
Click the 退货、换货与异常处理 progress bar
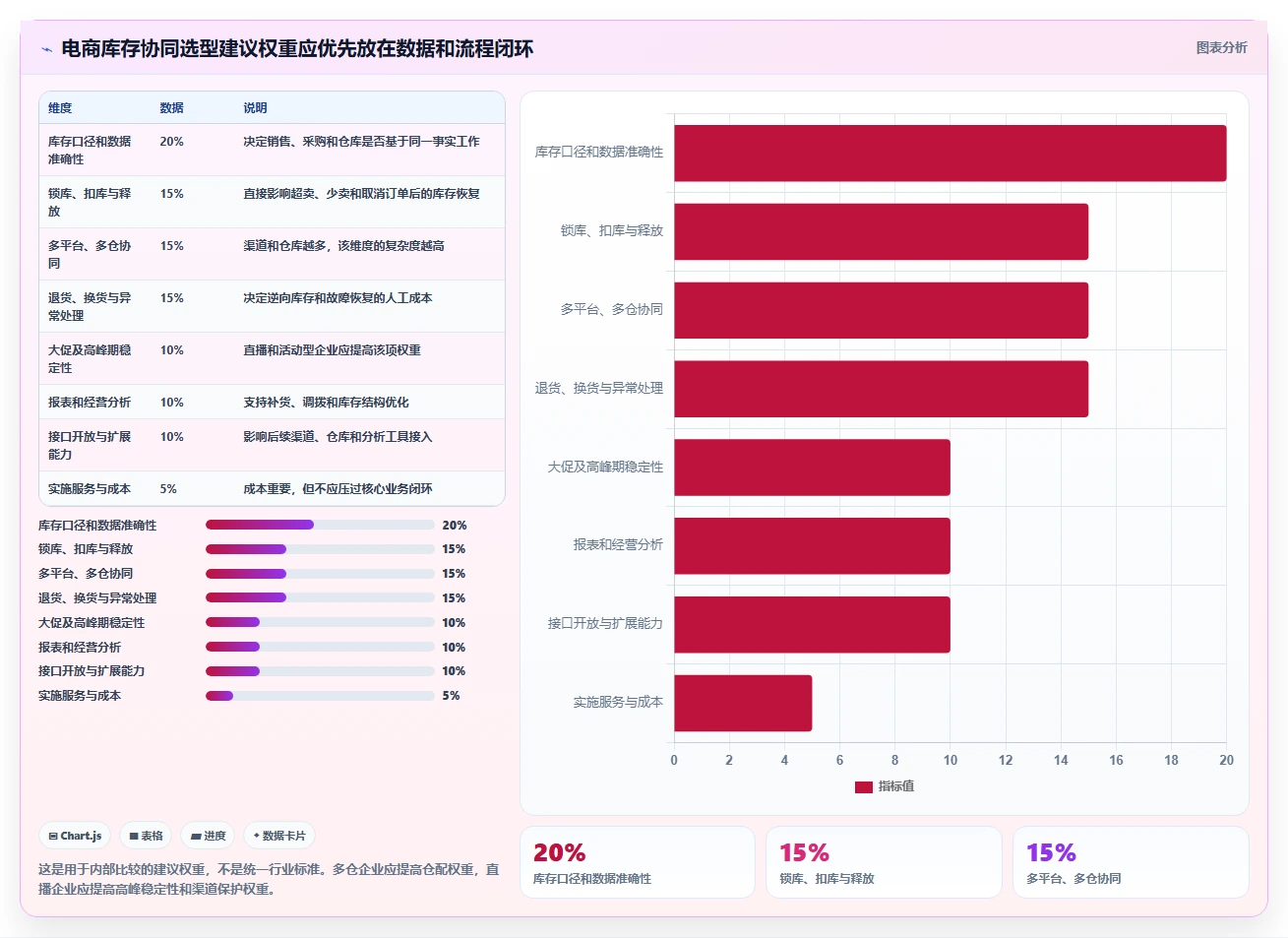(320, 597)
